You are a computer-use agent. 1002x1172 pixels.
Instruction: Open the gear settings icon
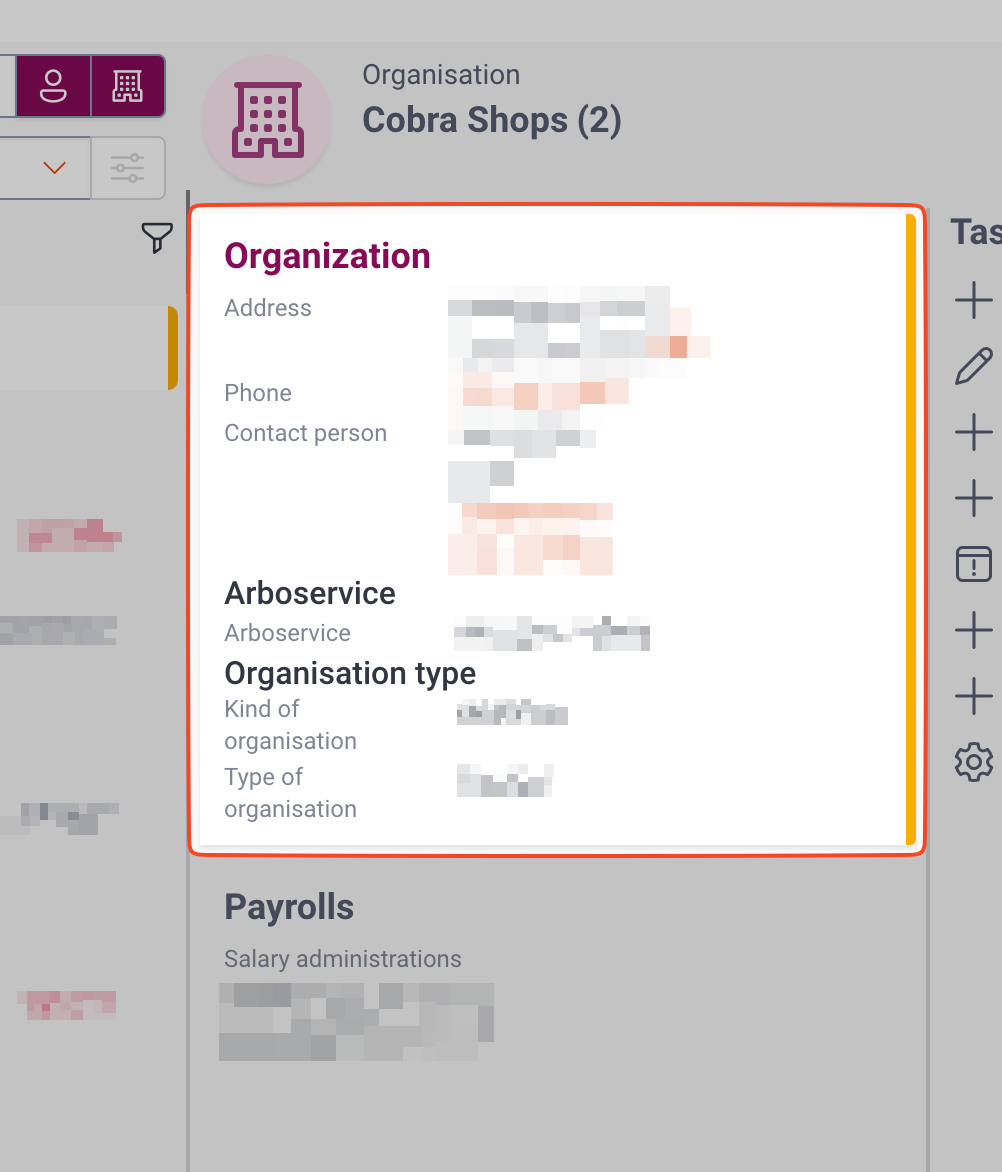click(974, 762)
